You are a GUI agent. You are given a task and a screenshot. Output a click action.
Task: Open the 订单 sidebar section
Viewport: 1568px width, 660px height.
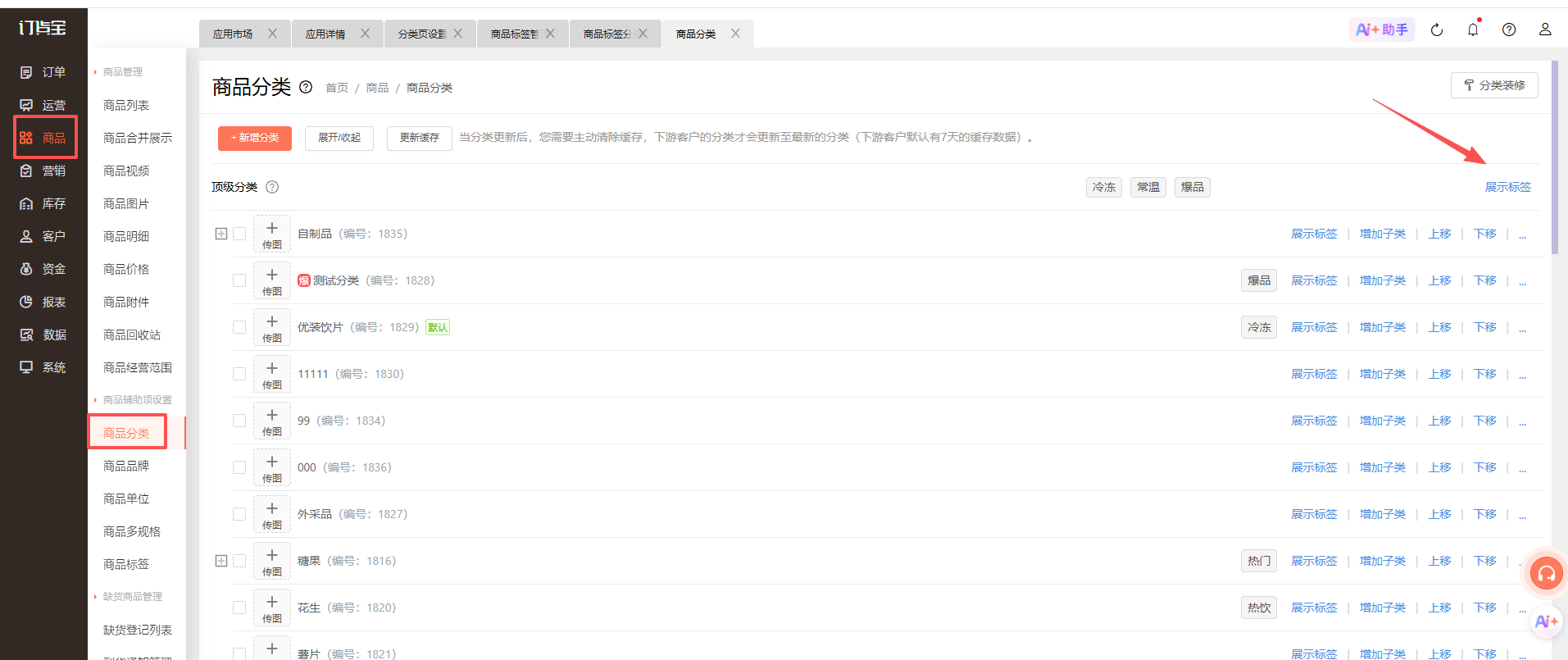tap(43, 72)
